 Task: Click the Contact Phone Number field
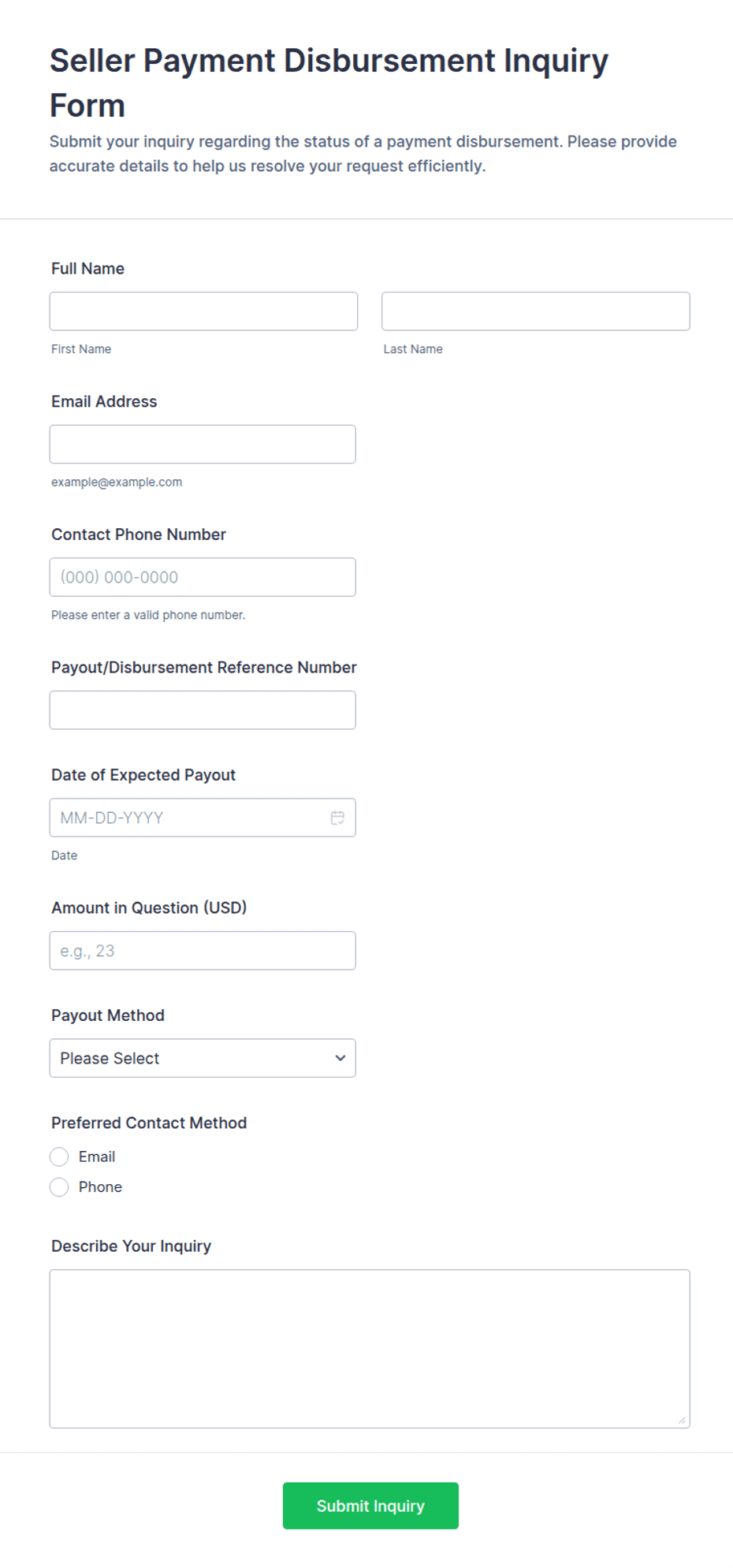203,577
